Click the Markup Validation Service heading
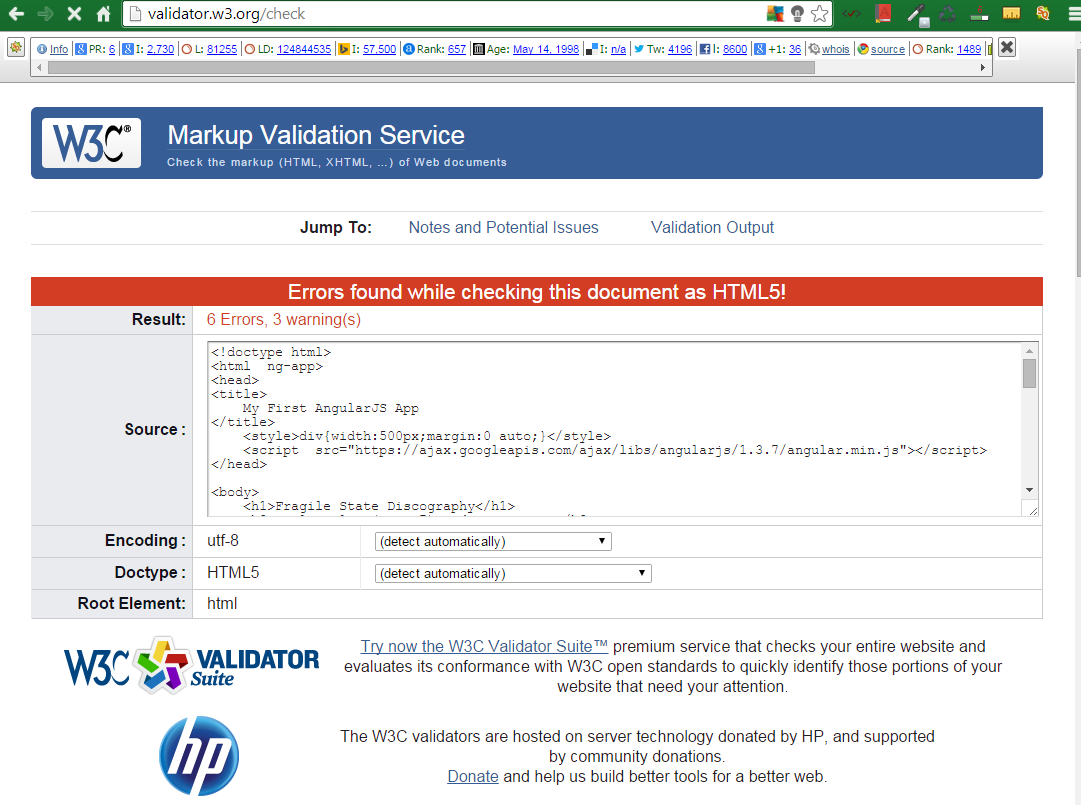 [316, 135]
